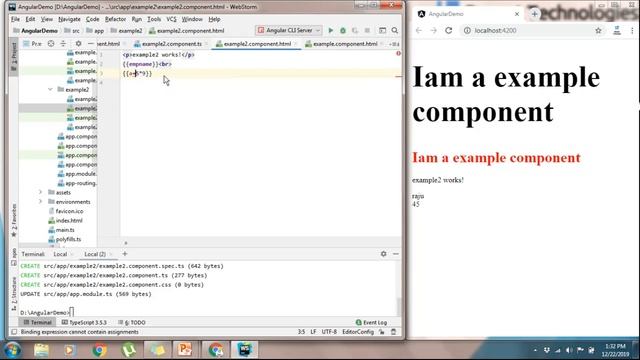Select the Local (2) terminal tab

[x=95, y=254]
